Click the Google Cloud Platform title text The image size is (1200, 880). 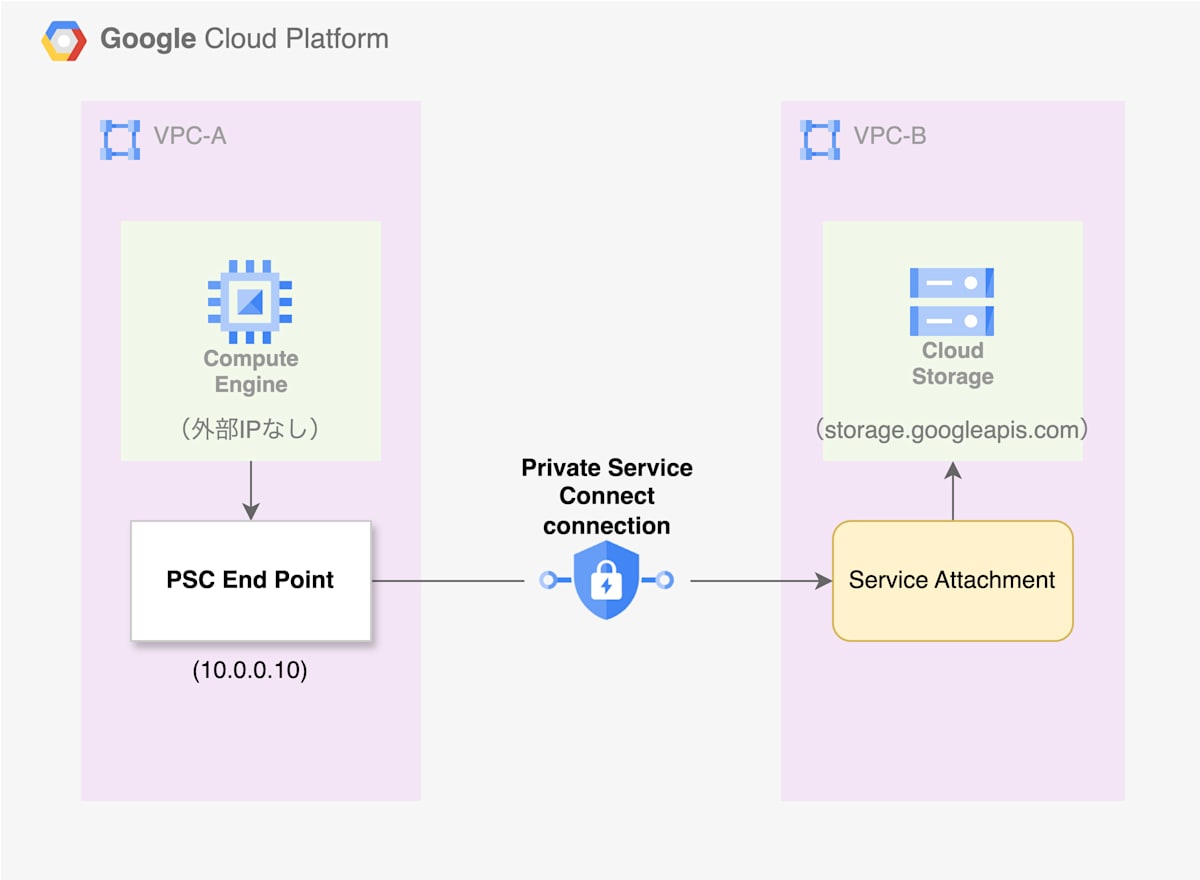[x=245, y=39]
